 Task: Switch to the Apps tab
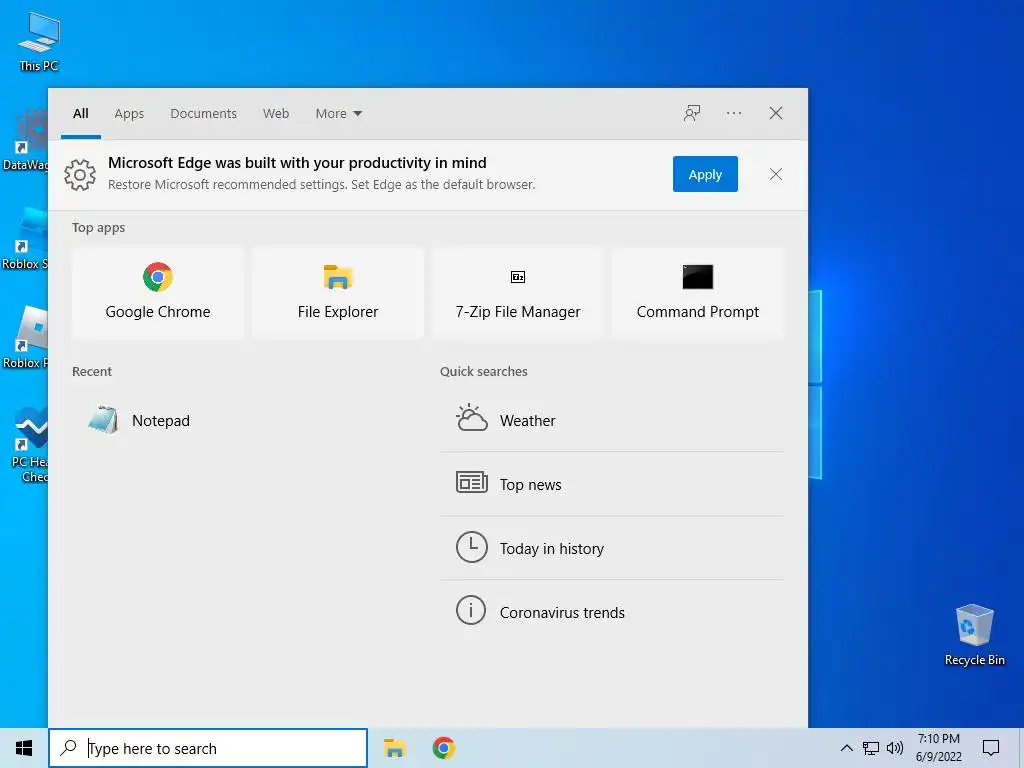pos(129,114)
